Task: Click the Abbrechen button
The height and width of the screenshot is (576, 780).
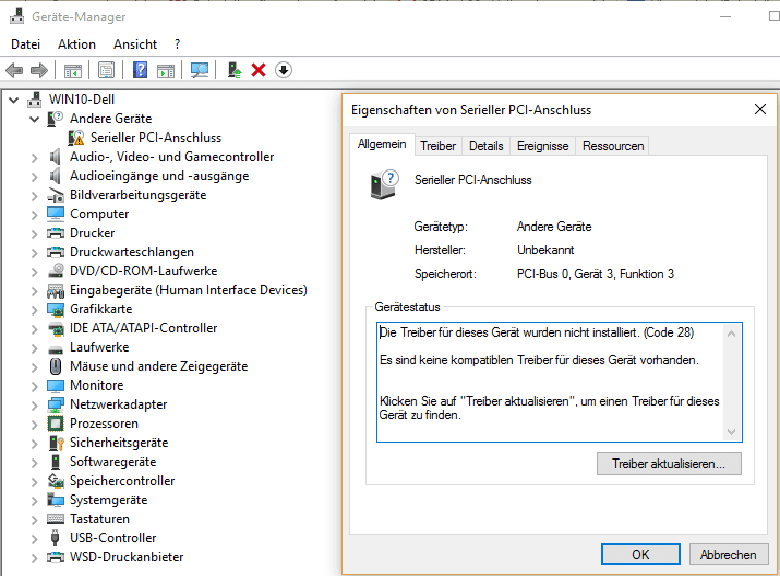Action: (x=728, y=554)
